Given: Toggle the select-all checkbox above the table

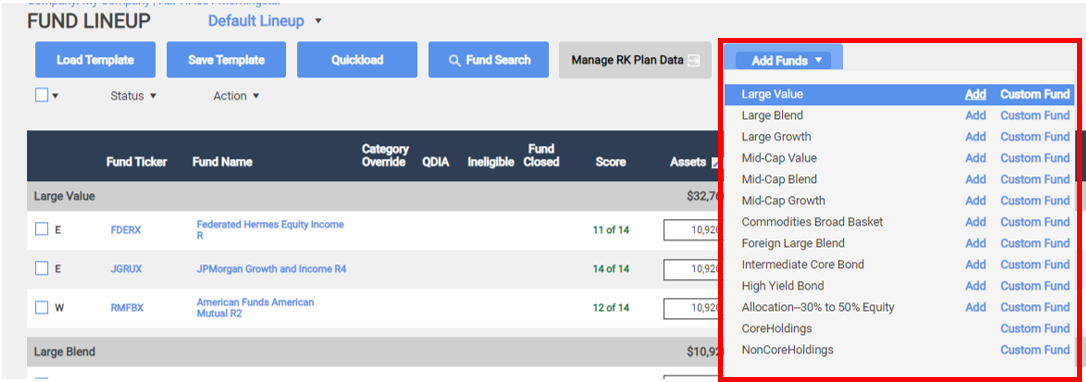Looking at the screenshot, I should tap(42, 96).
